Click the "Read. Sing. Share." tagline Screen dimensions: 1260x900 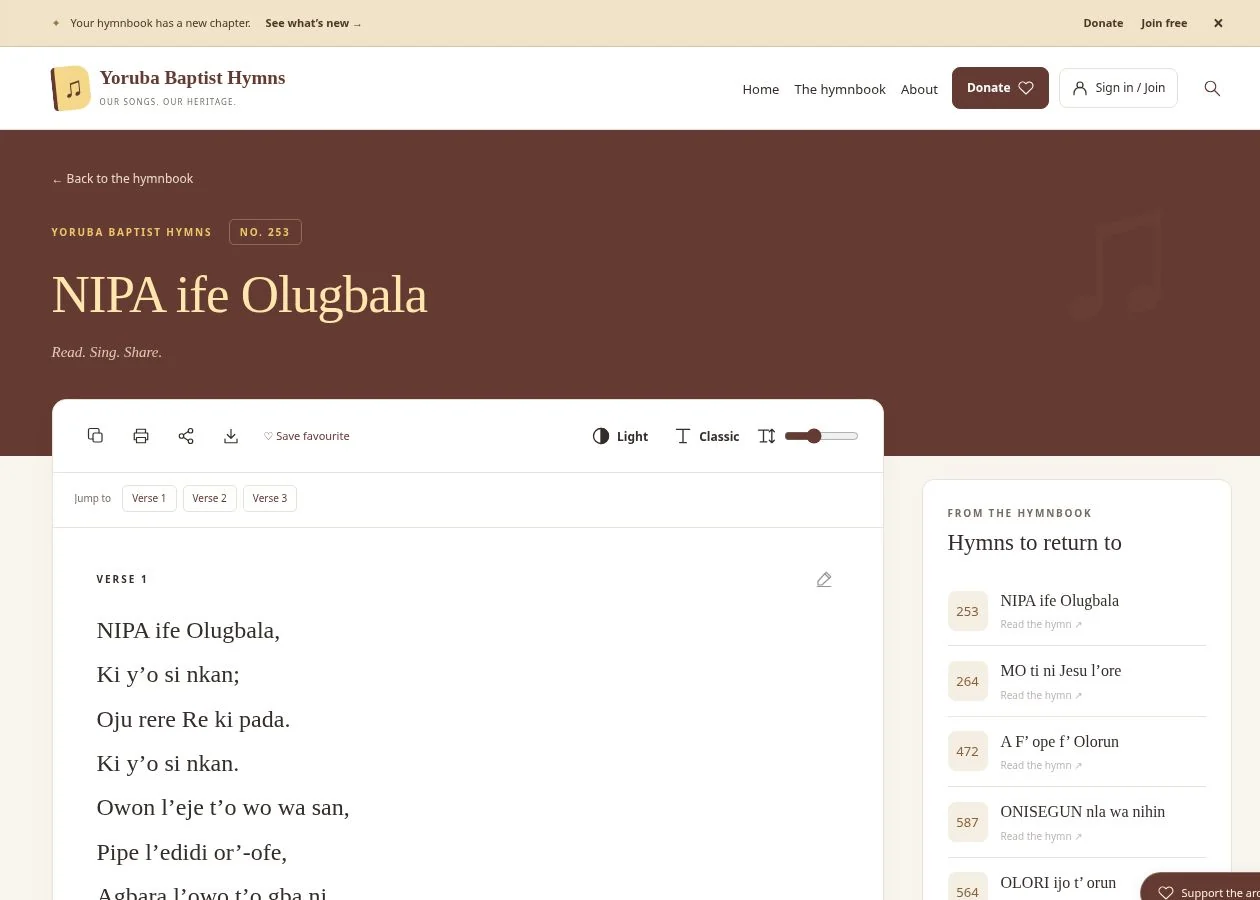[x=107, y=352]
